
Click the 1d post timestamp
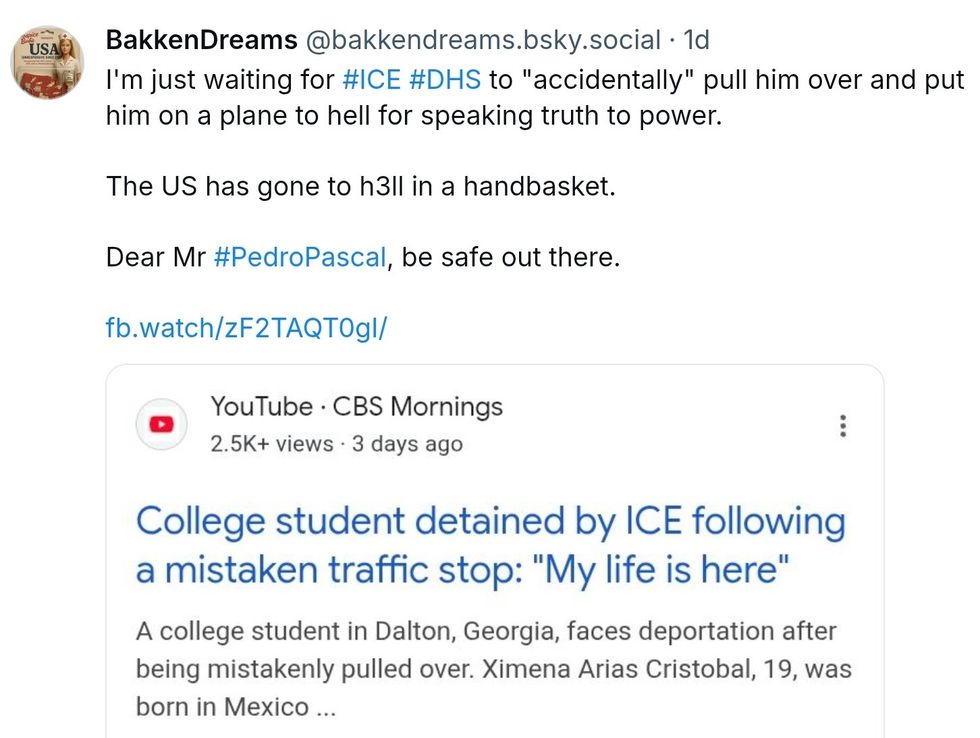tap(696, 40)
